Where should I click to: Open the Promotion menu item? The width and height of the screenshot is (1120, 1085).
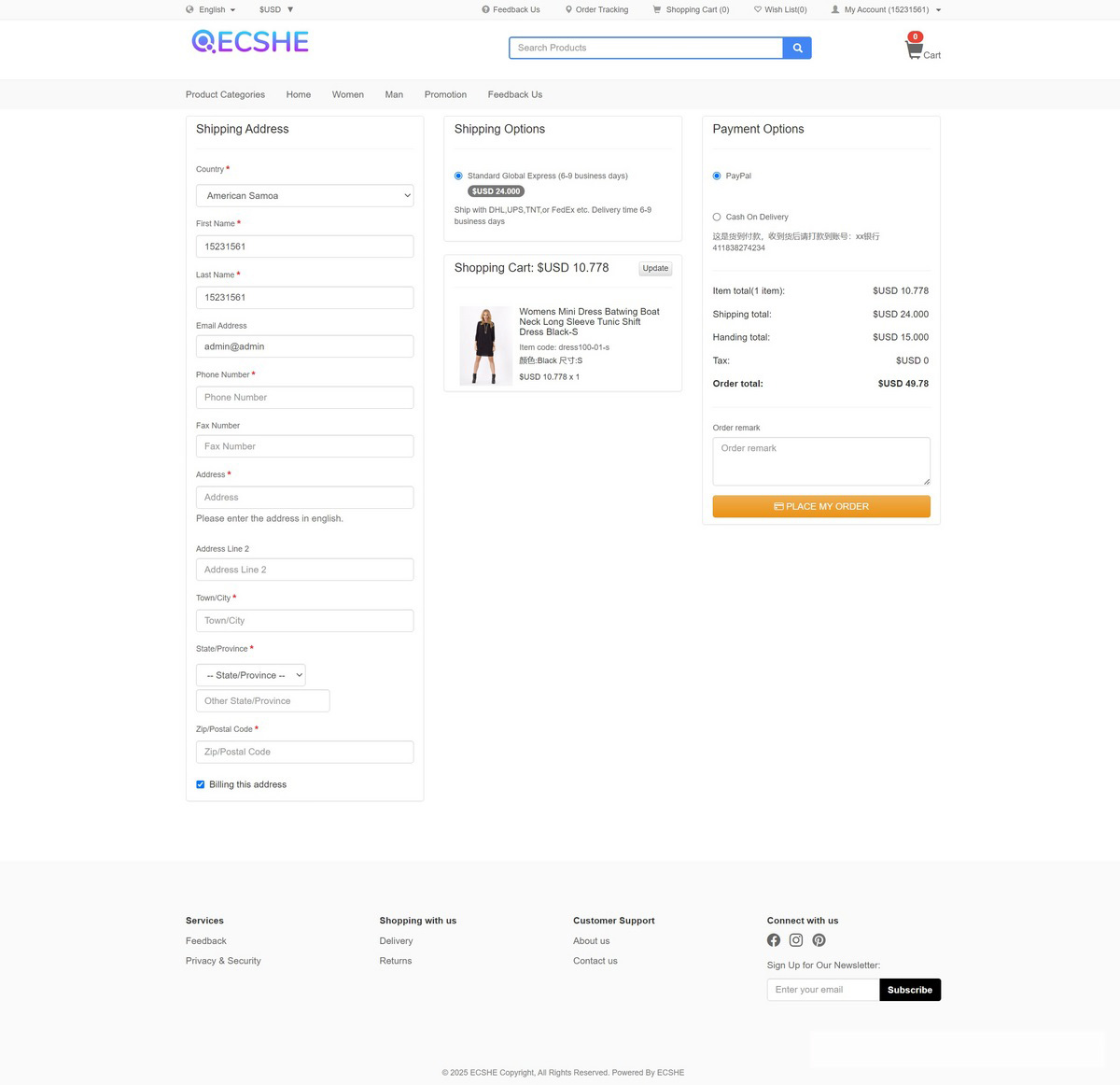click(445, 94)
